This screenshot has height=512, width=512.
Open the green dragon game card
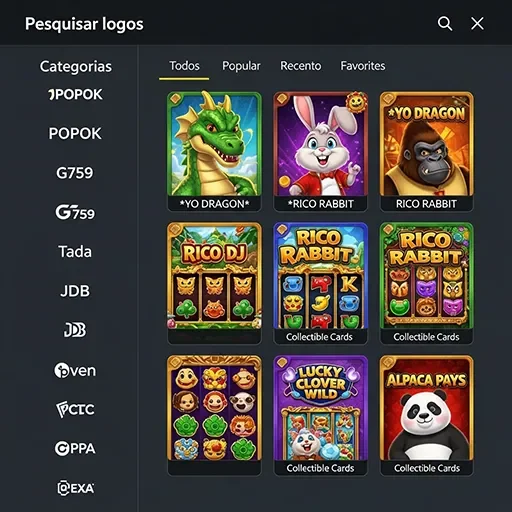[x=214, y=152]
